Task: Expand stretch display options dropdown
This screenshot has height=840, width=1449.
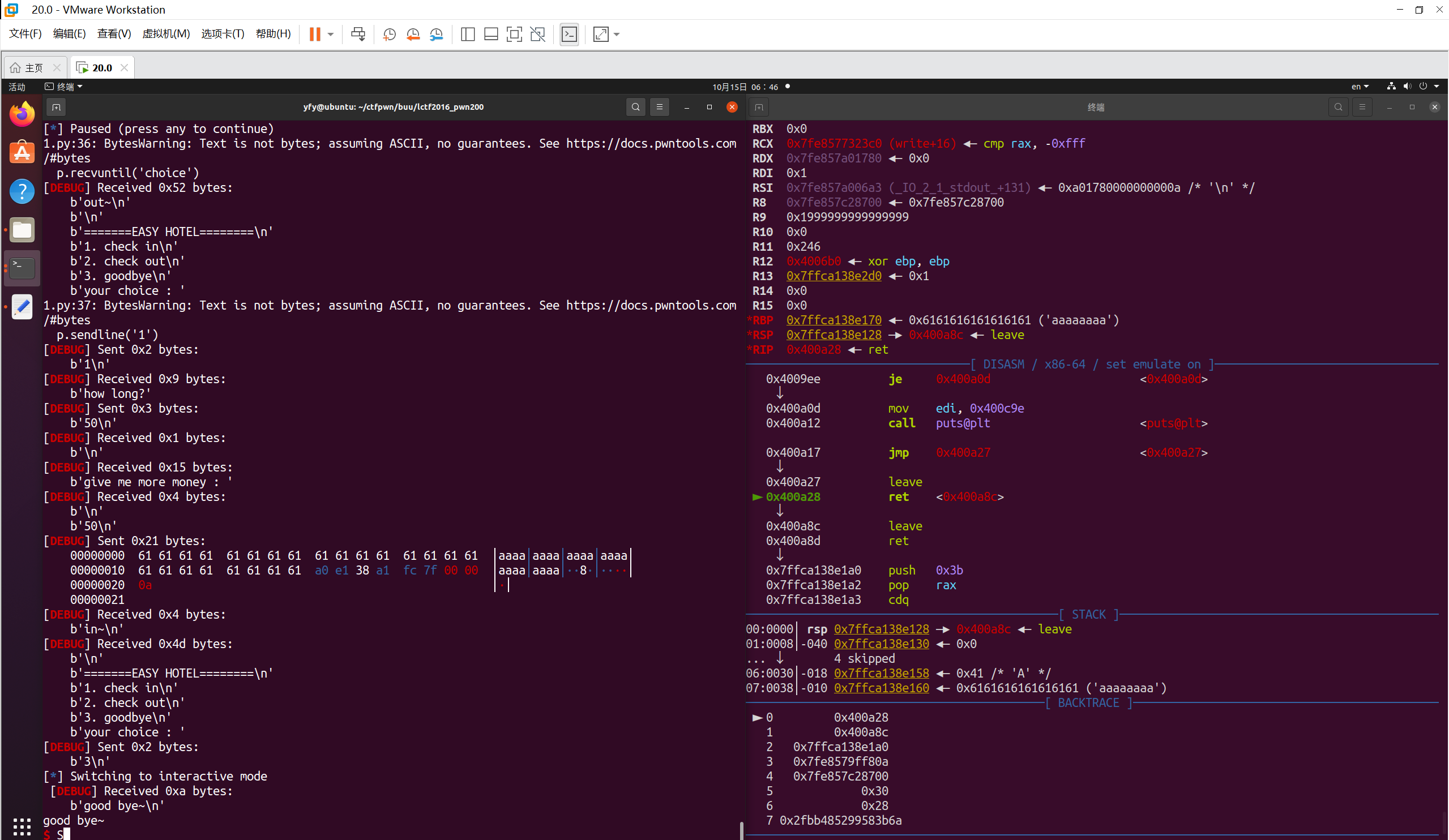Action: (x=617, y=35)
